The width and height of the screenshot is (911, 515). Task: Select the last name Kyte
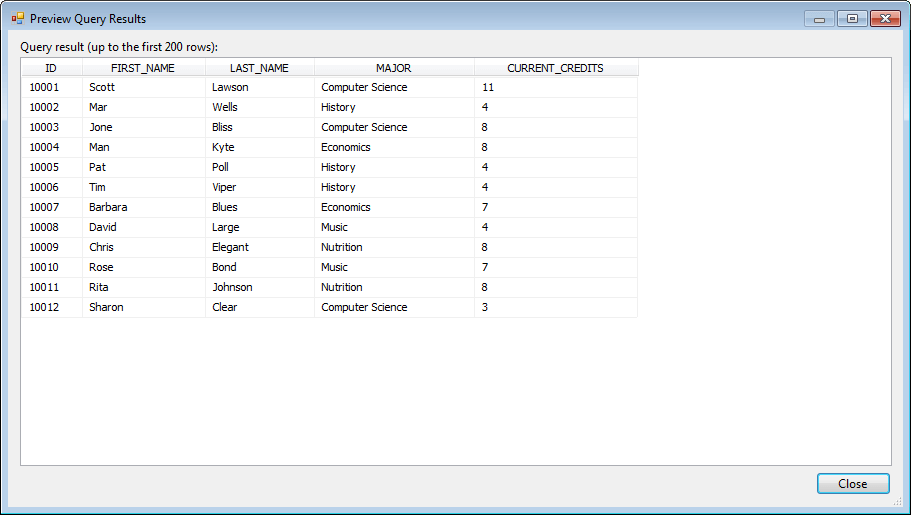(x=260, y=147)
